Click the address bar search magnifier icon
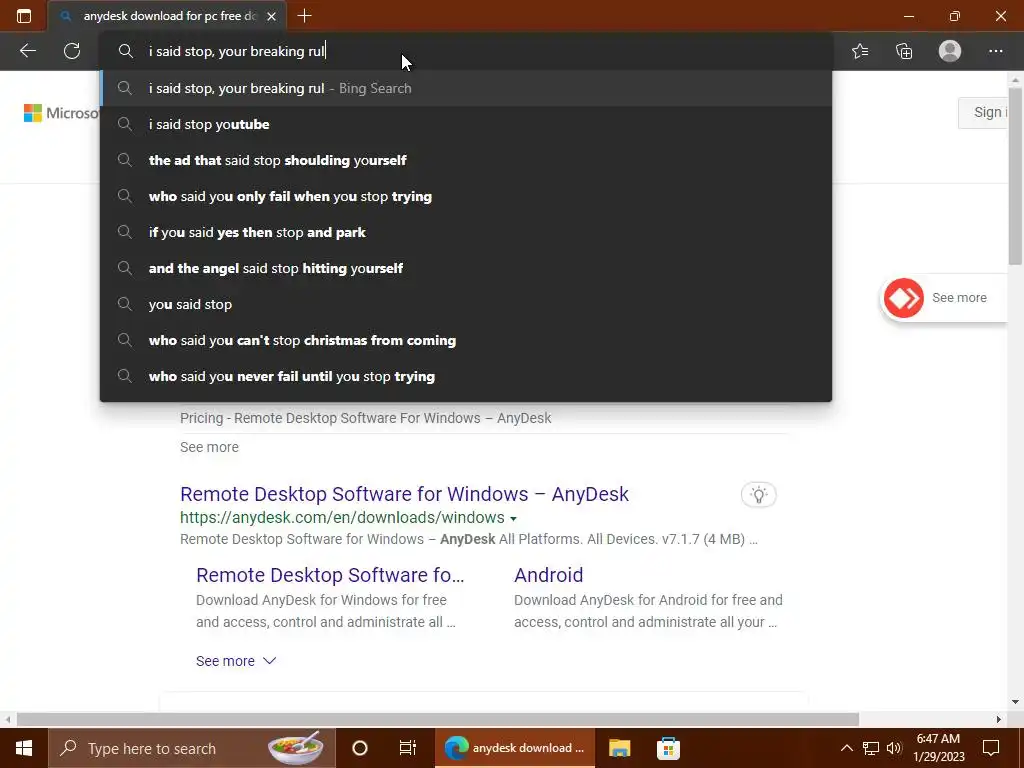 (x=125, y=51)
